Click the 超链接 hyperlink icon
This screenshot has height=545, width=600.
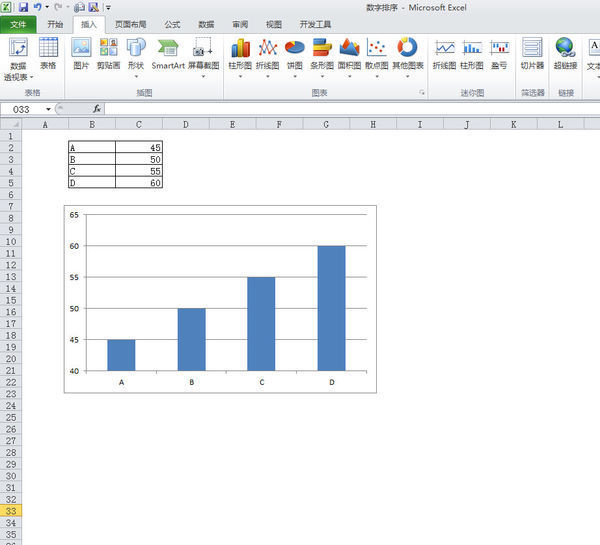(x=566, y=52)
